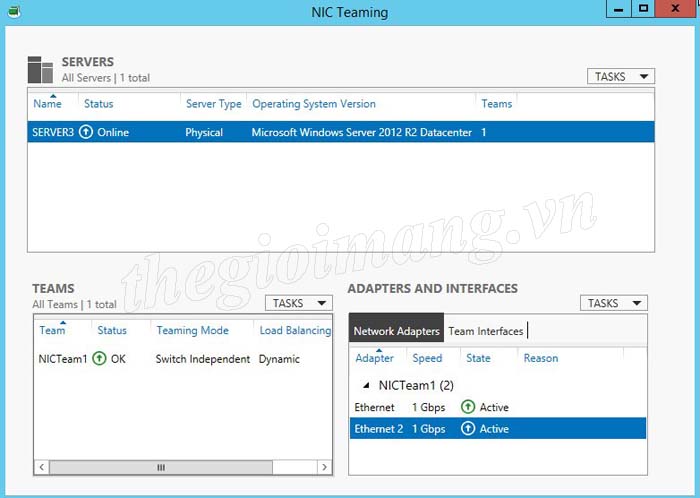Click the 'Dynamic' load balancing cell
Image resolution: width=700 pixels, height=498 pixels.
tap(279, 359)
